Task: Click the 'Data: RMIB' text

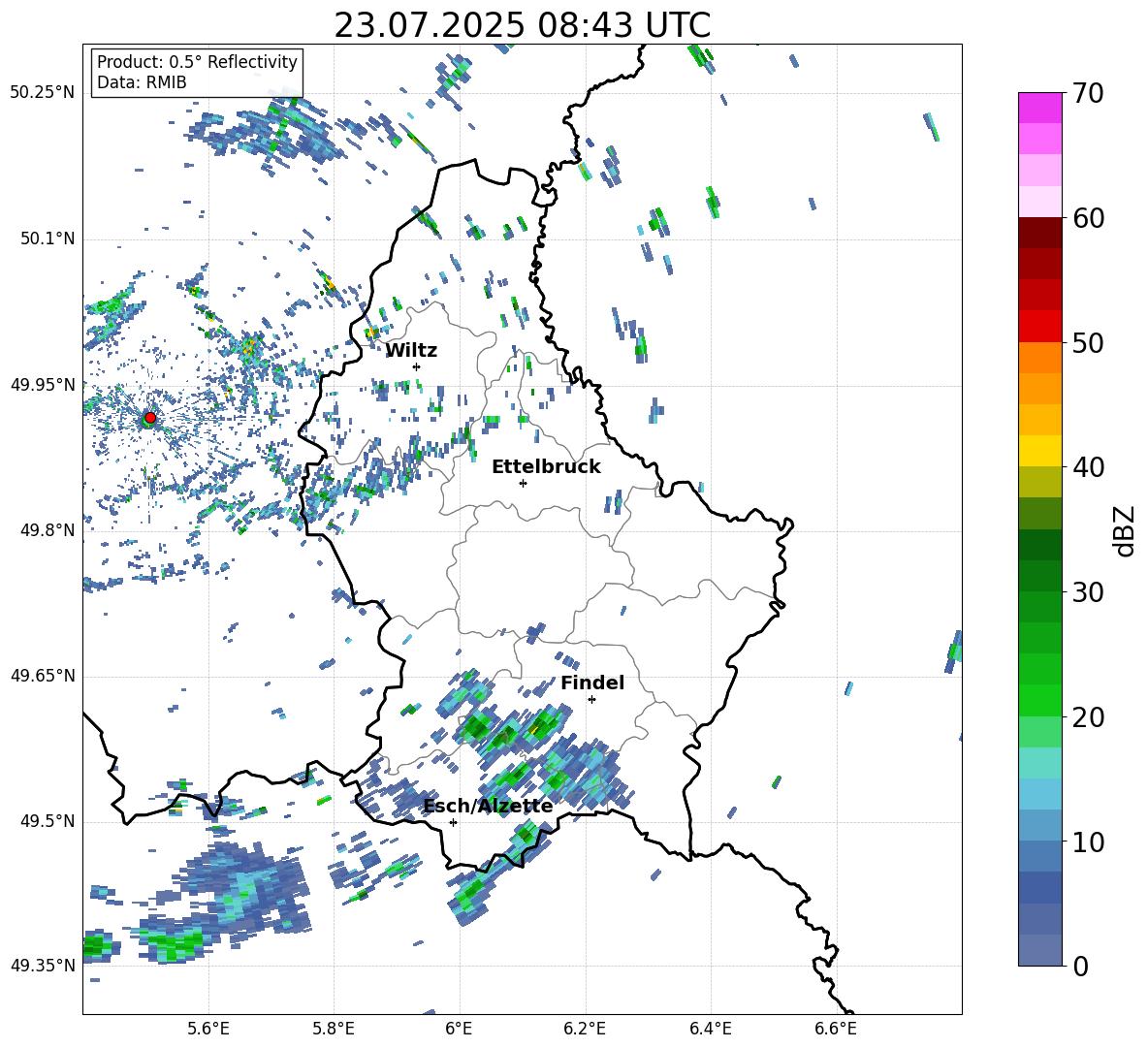Action: [x=142, y=82]
